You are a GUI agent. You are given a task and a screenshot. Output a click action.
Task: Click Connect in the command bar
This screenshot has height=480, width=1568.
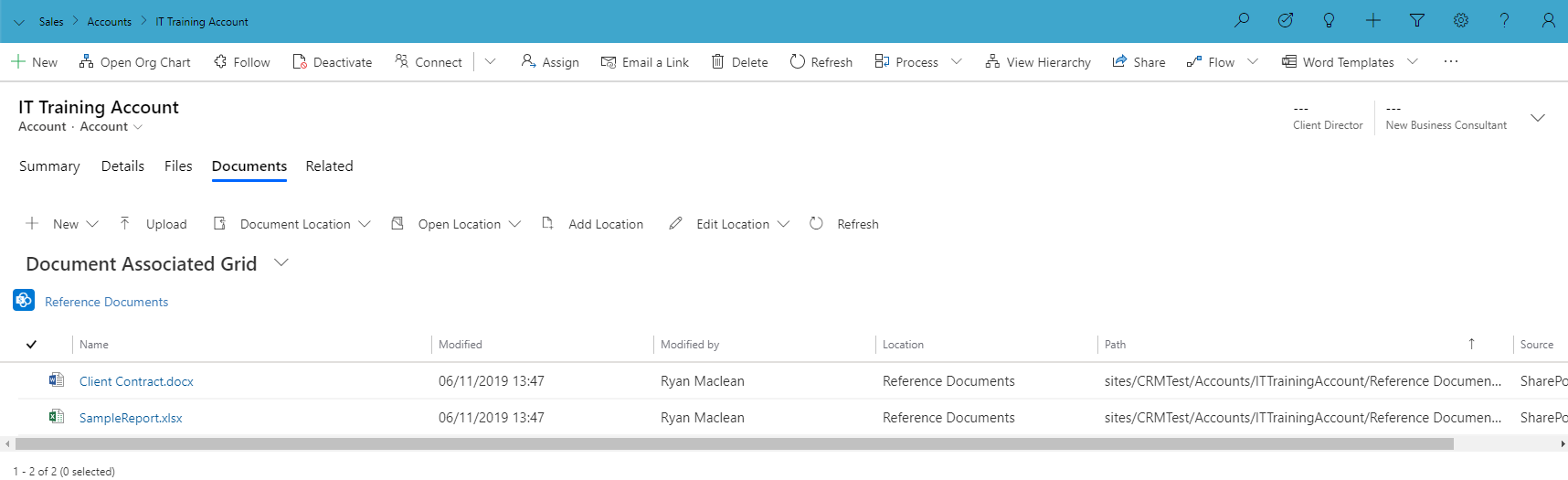point(429,62)
